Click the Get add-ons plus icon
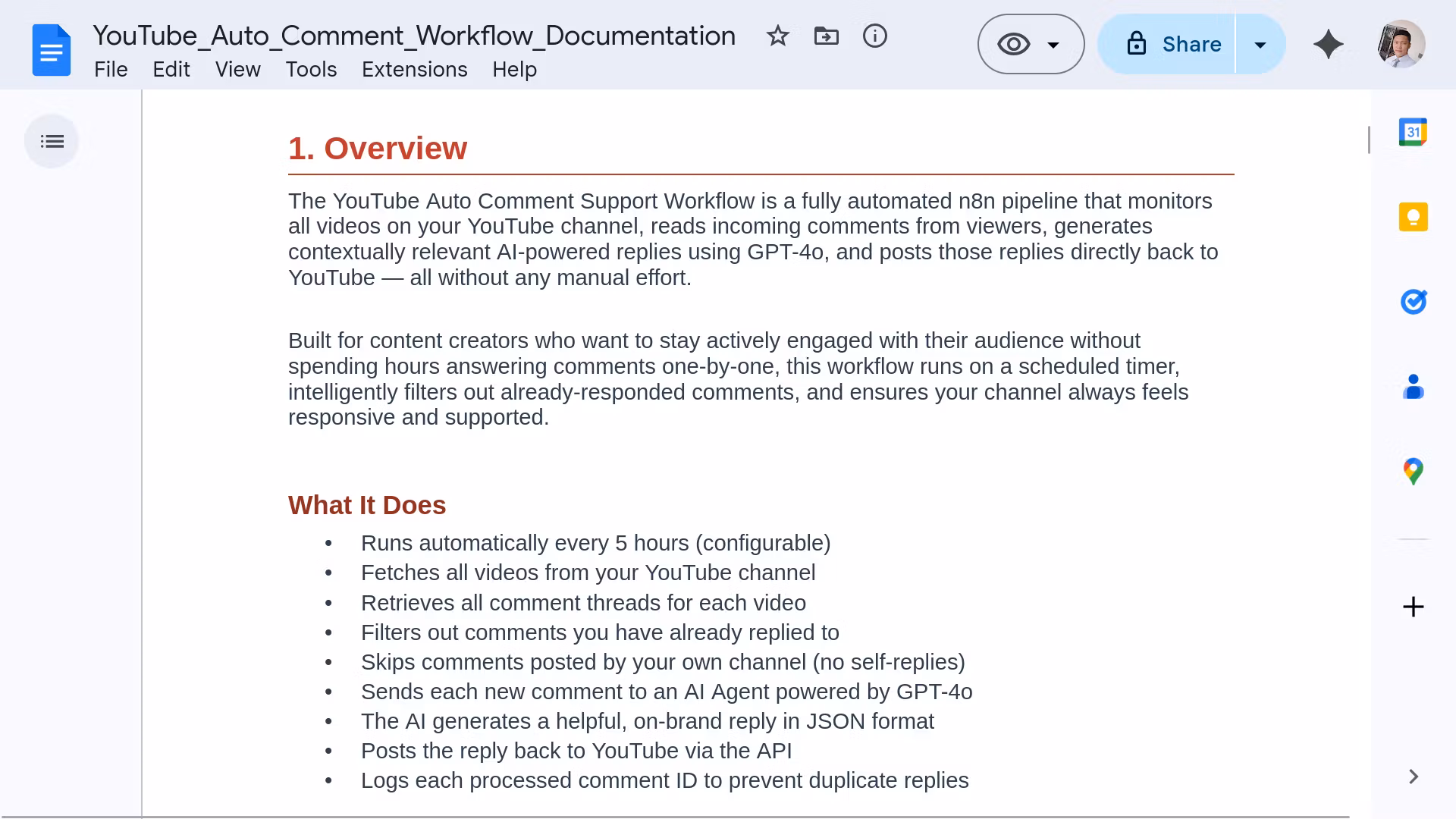 coord(1413,607)
